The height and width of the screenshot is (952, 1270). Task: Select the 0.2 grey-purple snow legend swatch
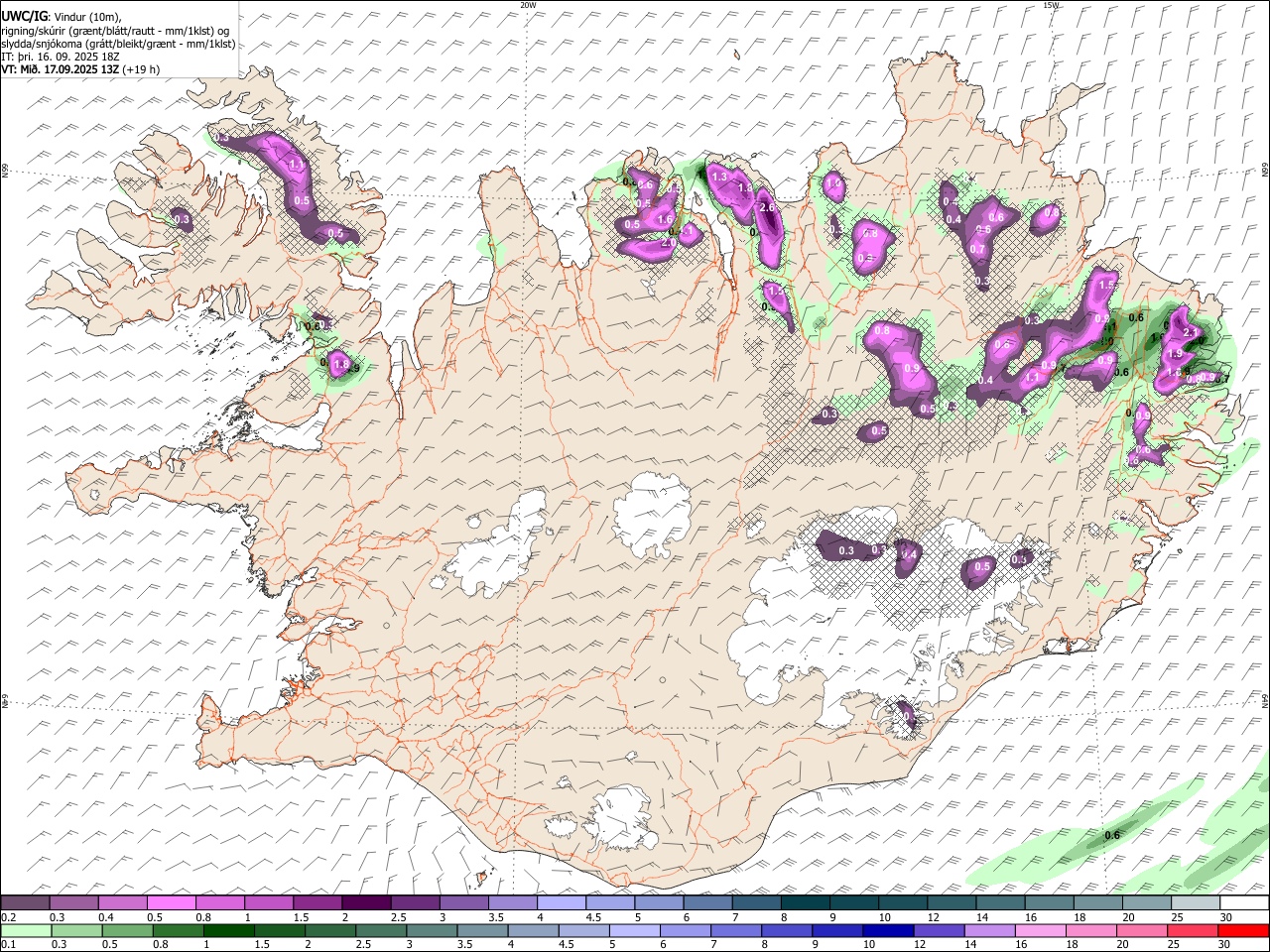(26, 903)
